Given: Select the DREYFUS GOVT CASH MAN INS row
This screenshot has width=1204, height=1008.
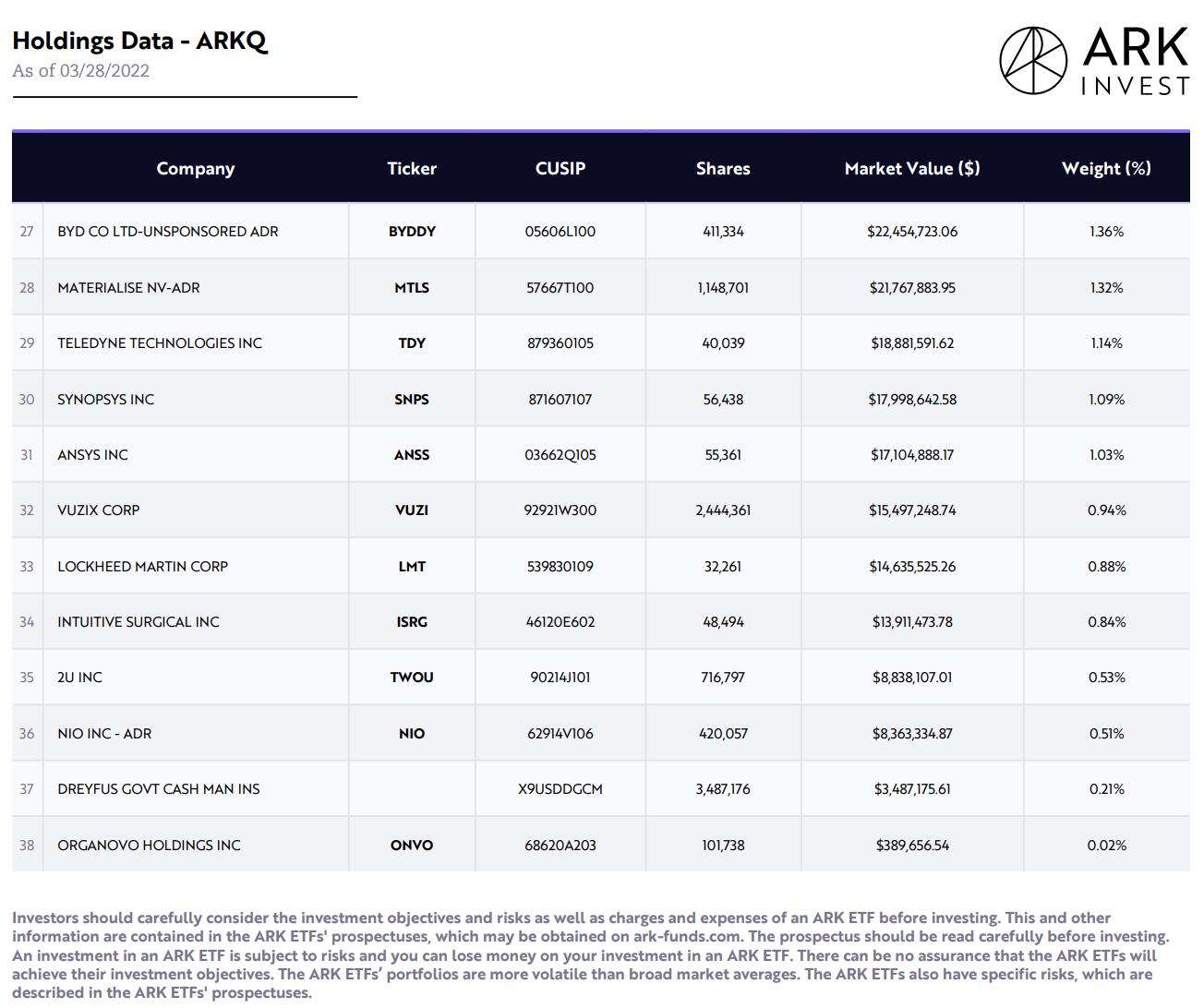Looking at the screenshot, I should (x=158, y=789).
